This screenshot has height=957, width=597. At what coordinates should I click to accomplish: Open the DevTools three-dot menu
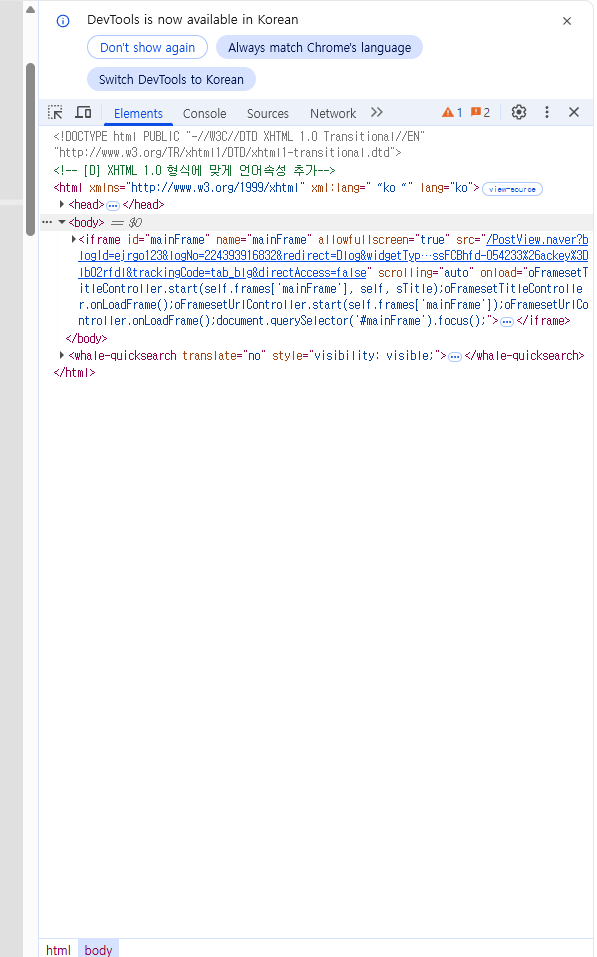(547, 112)
